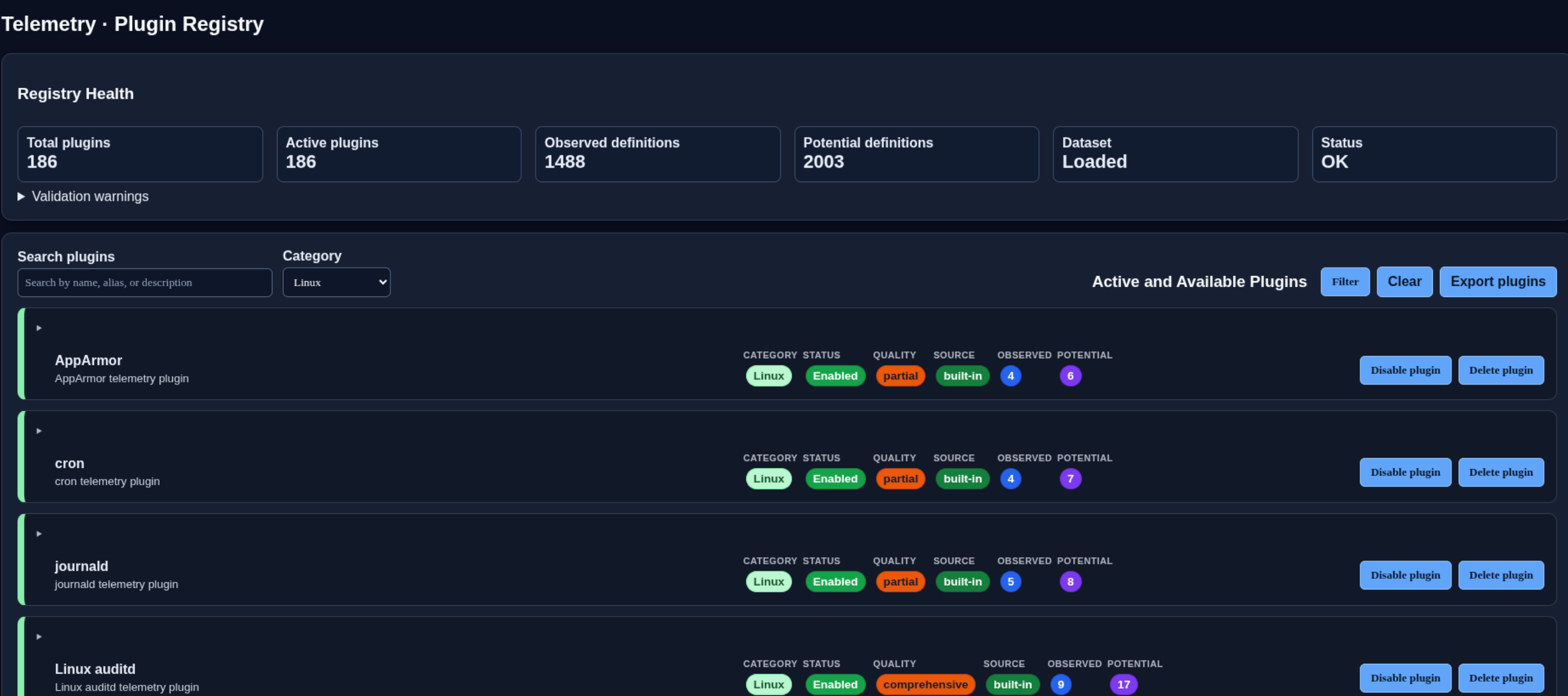Expand the Validation warnings section
The image size is (1568, 696).
83,196
